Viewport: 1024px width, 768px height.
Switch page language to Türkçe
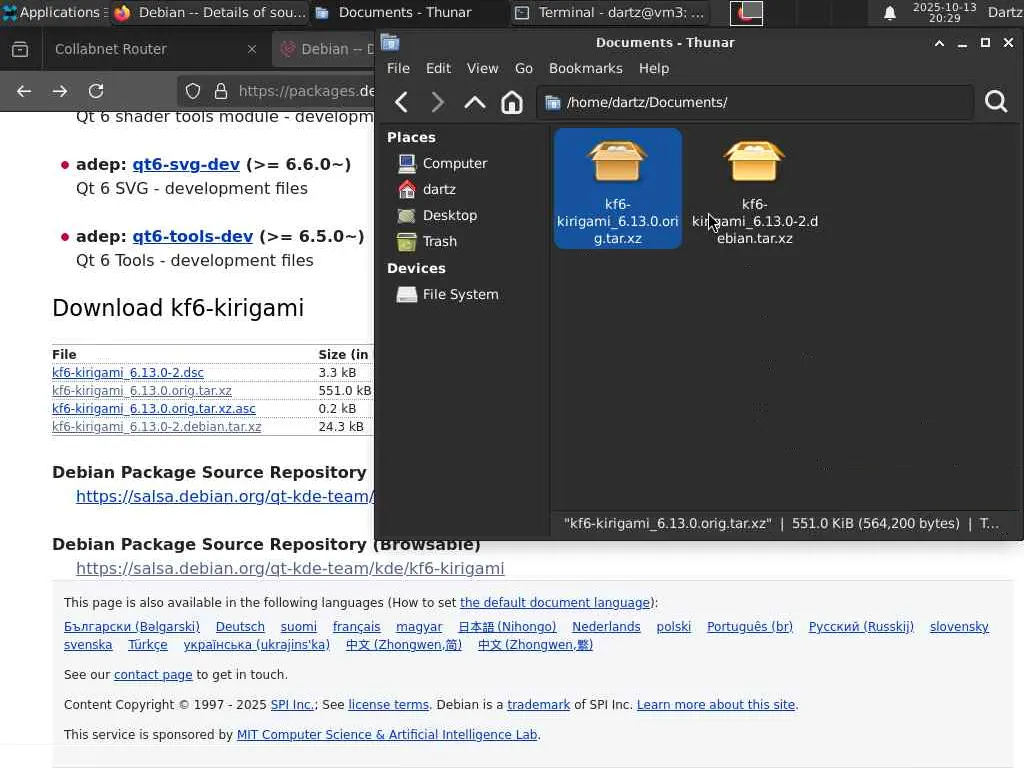point(148,645)
